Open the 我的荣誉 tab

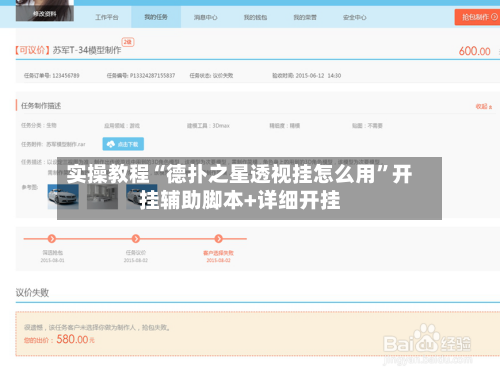point(305,17)
